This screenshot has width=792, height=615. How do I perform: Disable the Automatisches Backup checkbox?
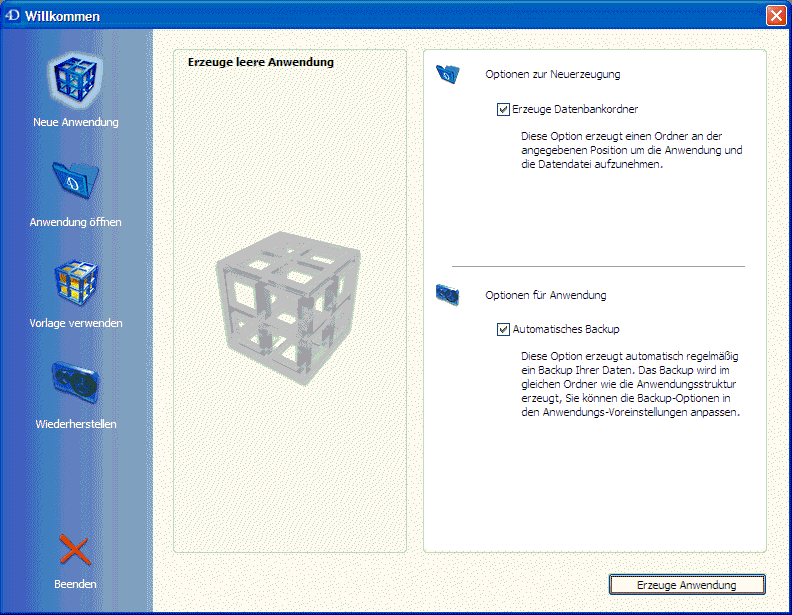pyautogui.click(x=503, y=329)
